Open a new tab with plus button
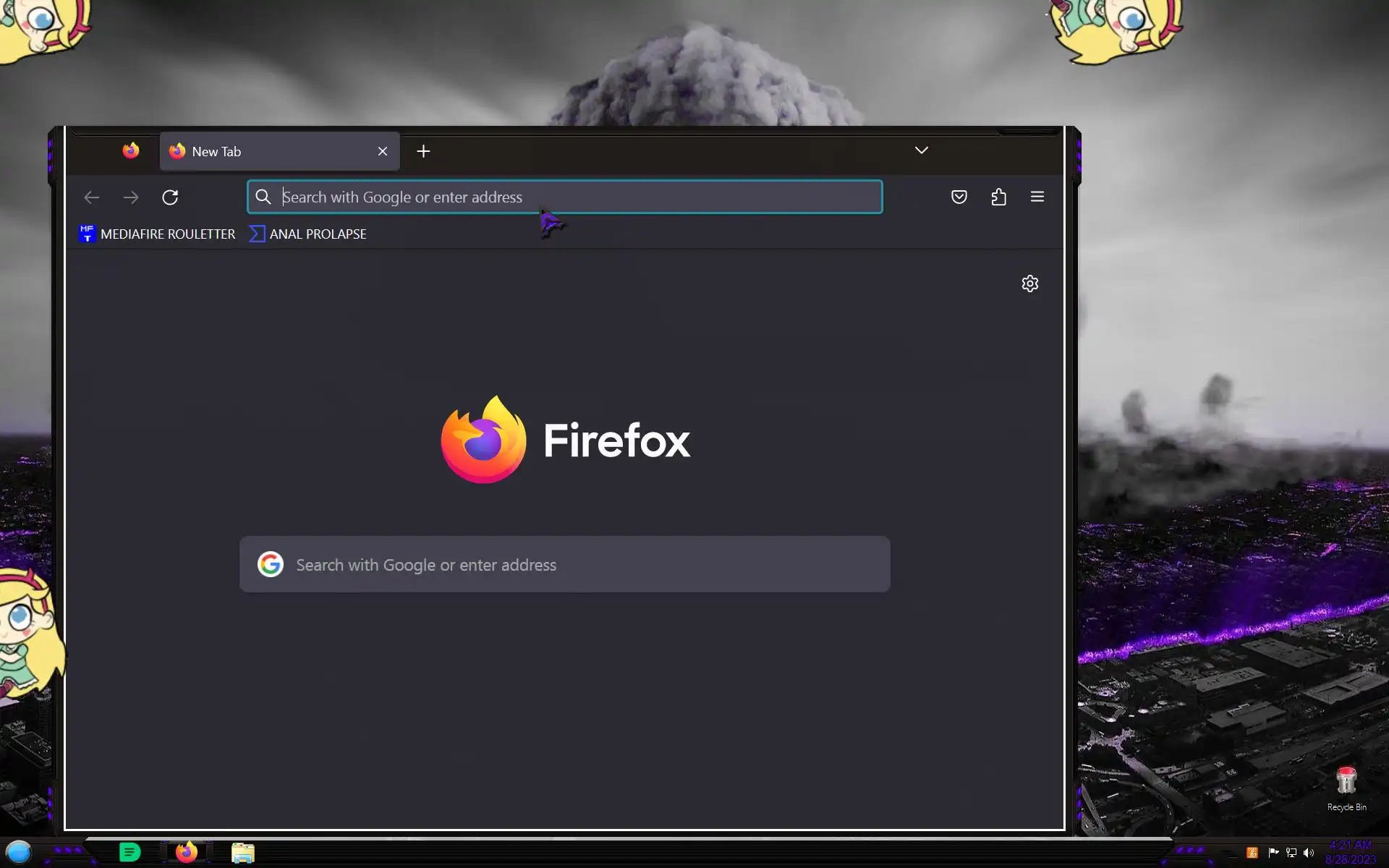 coord(424,151)
